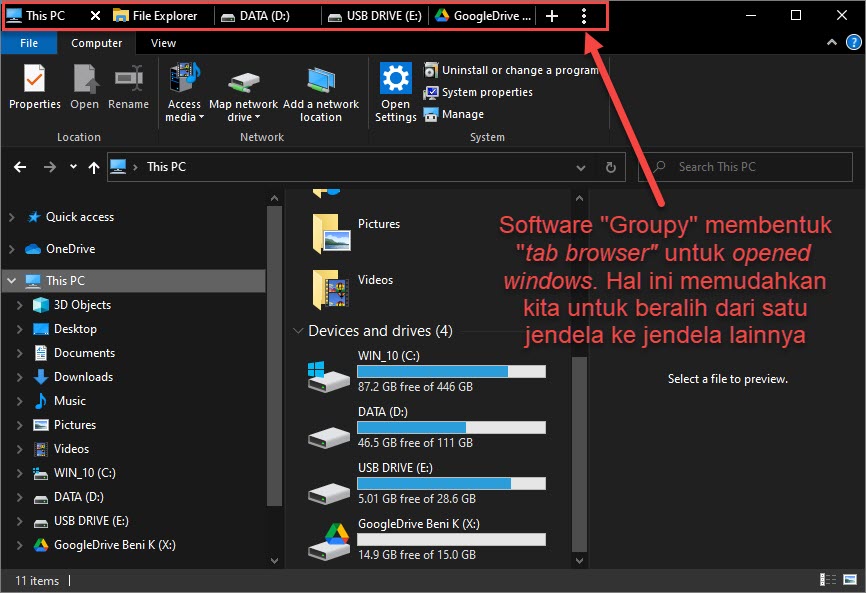Expand 3D Objects tree node

(x=20, y=305)
